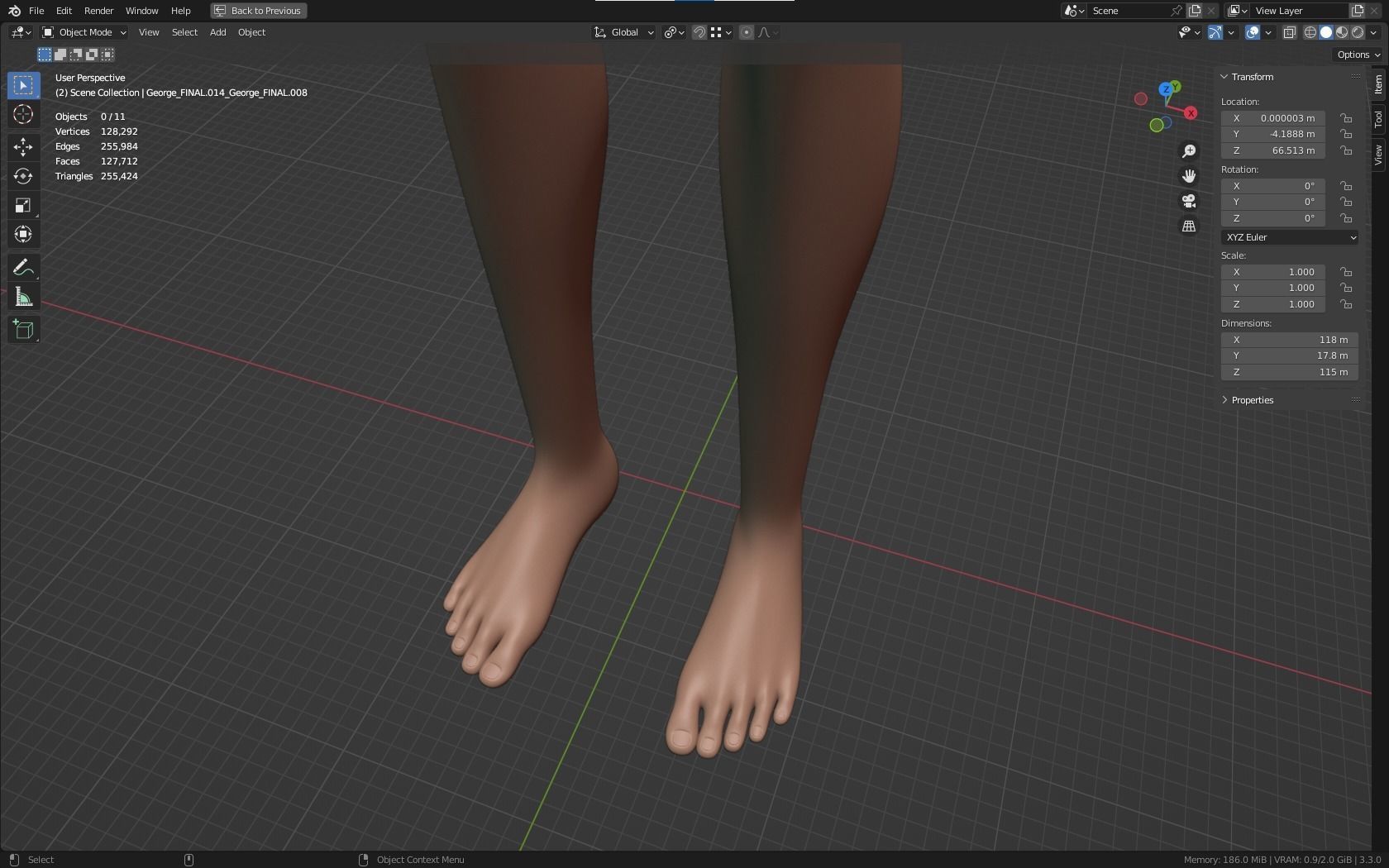Set selection mode to extend
The image size is (1389, 868).
tap(60, 55)
